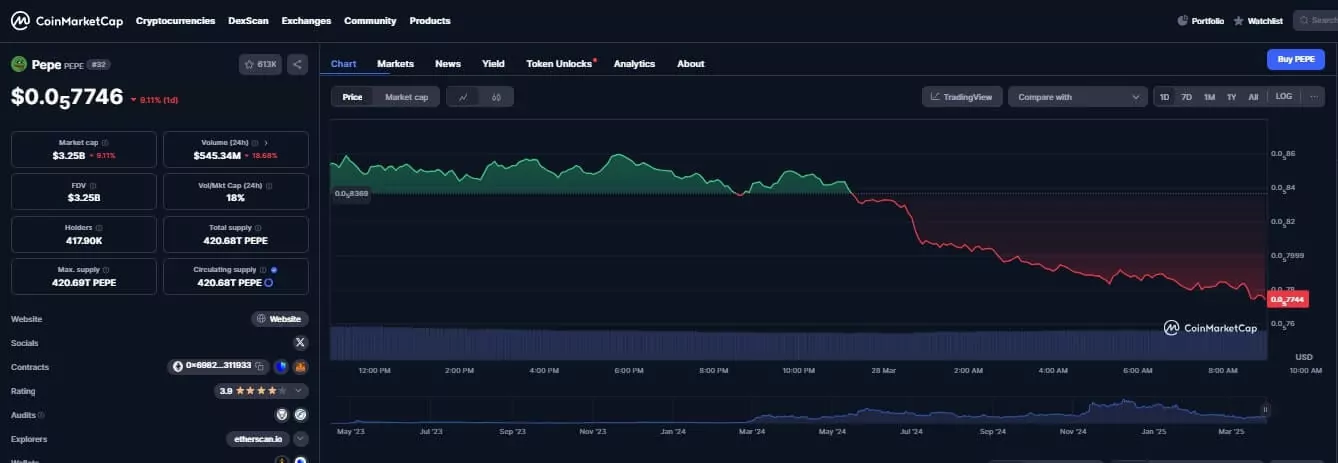Switch chart to Price view
Viewport: 1338px width, 463px height.
click(x=352, y=97)
